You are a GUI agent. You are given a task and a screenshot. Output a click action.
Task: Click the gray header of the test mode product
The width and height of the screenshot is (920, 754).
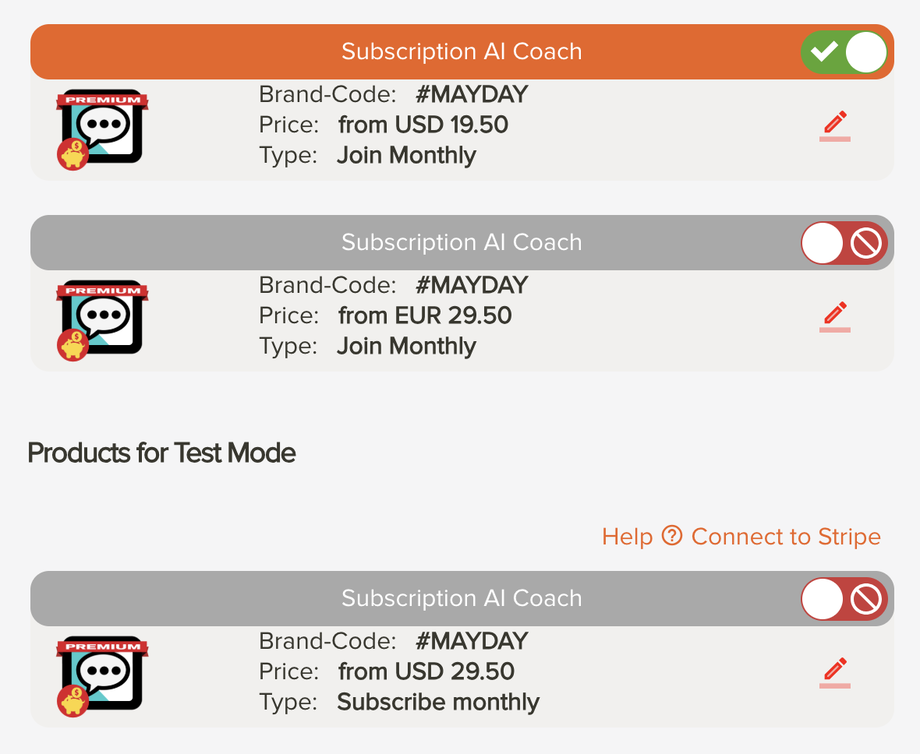pos(461,599)
